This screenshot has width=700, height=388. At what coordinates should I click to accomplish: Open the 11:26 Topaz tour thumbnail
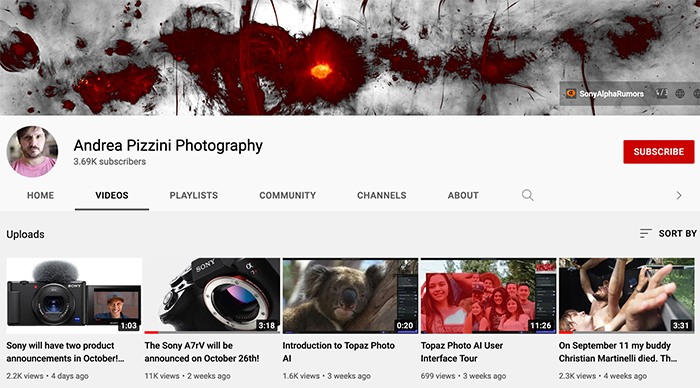tap(488, 296)
